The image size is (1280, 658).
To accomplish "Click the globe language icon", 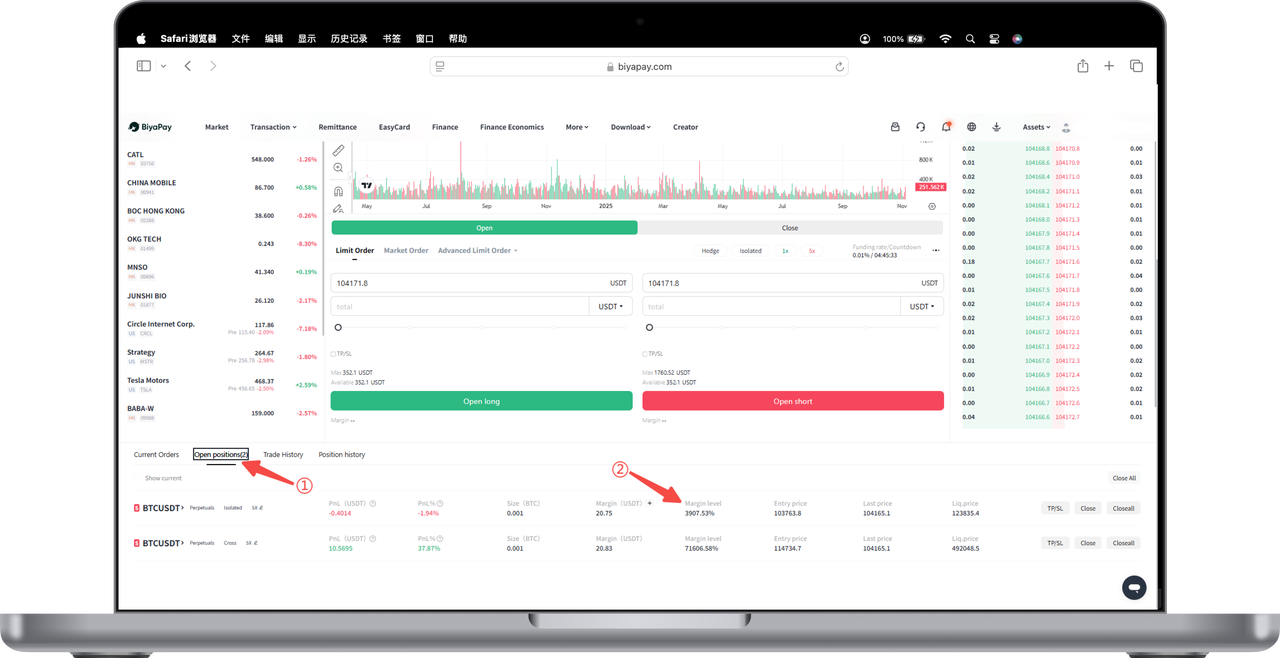I will tap(971, 127).
